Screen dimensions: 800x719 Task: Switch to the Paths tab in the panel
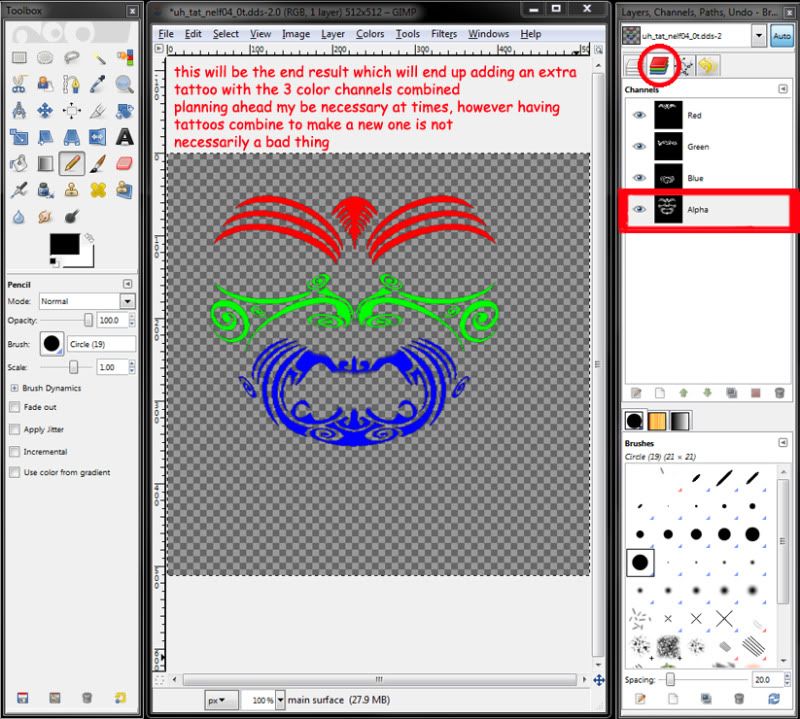[685, 66]
